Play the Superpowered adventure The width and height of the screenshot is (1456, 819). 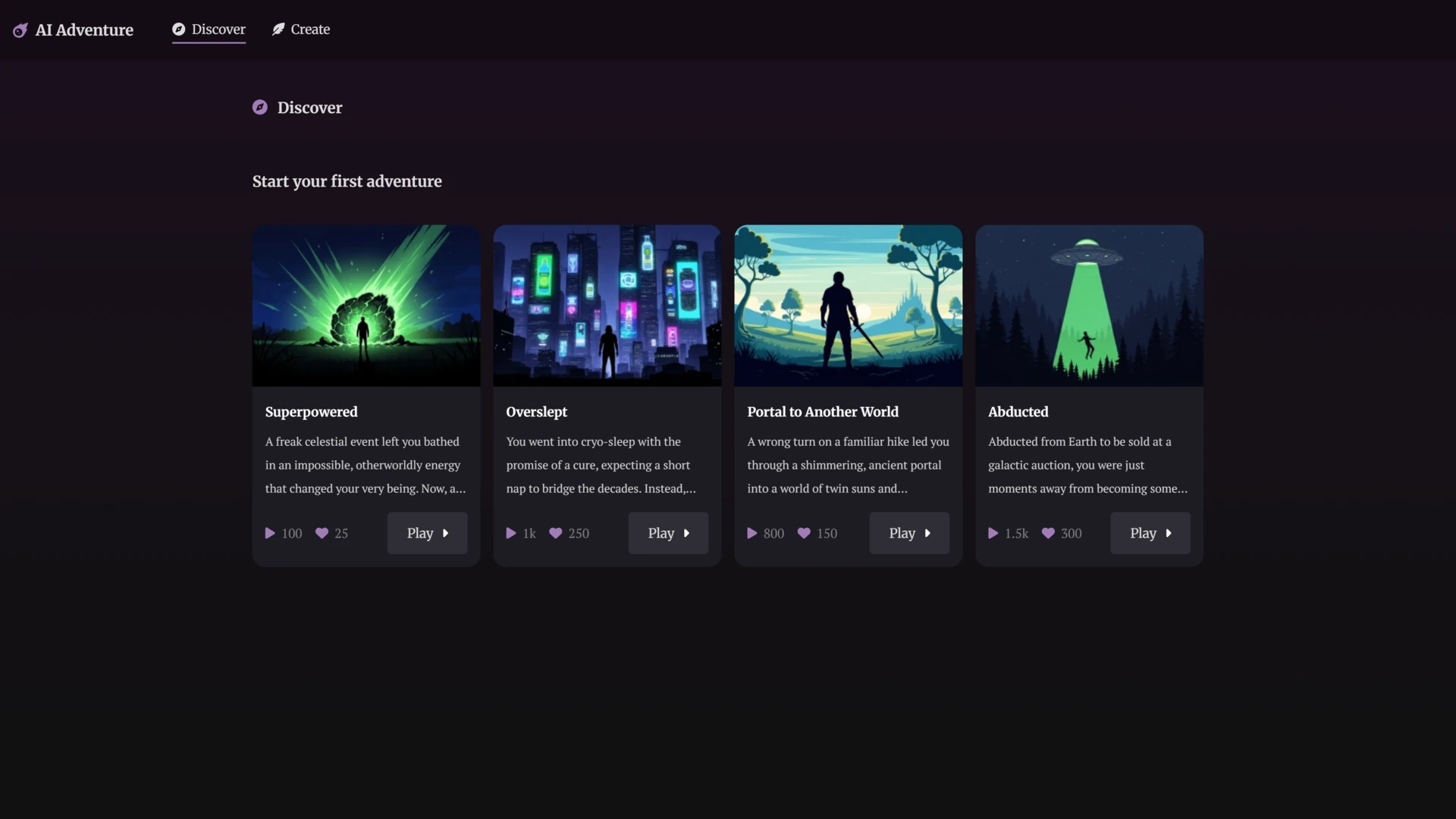(x=428, y=533)
